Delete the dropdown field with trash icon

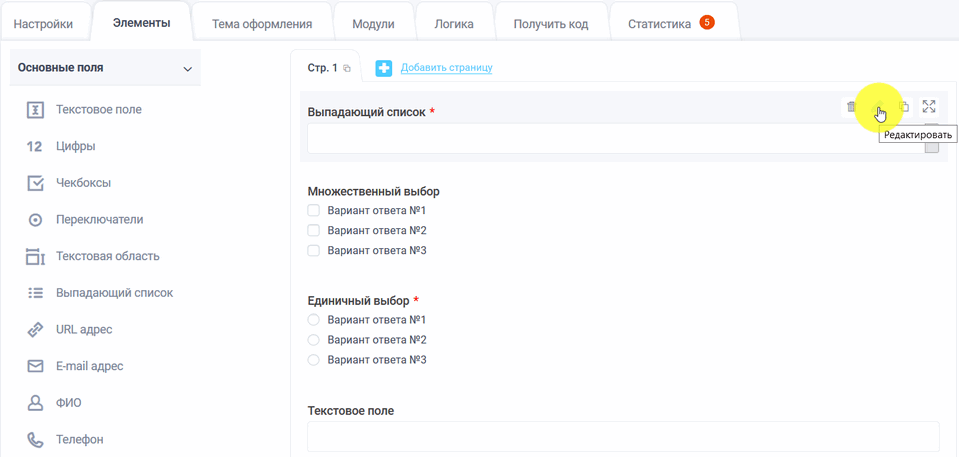851,107
